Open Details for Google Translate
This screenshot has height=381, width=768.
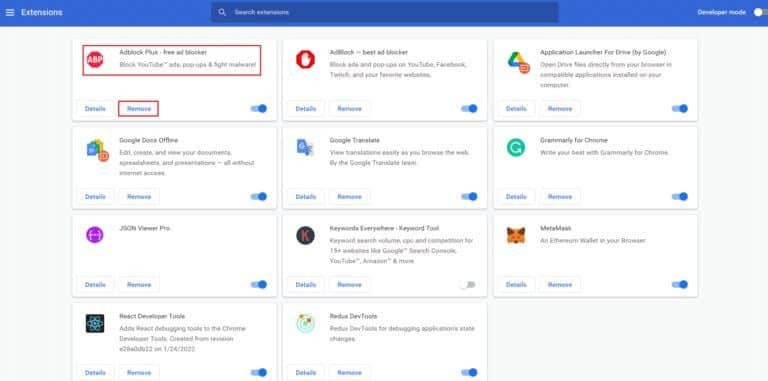(306, 196)
